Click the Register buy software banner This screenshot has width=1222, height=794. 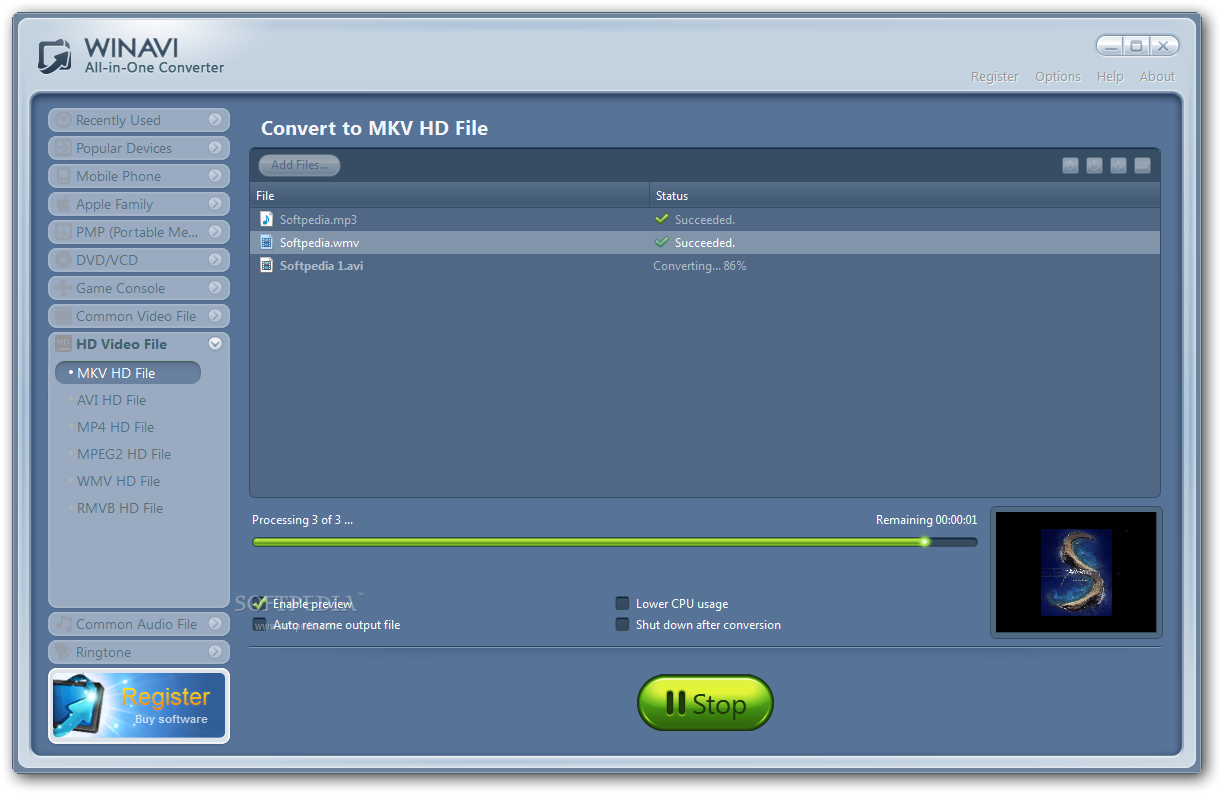coord(138,706)
